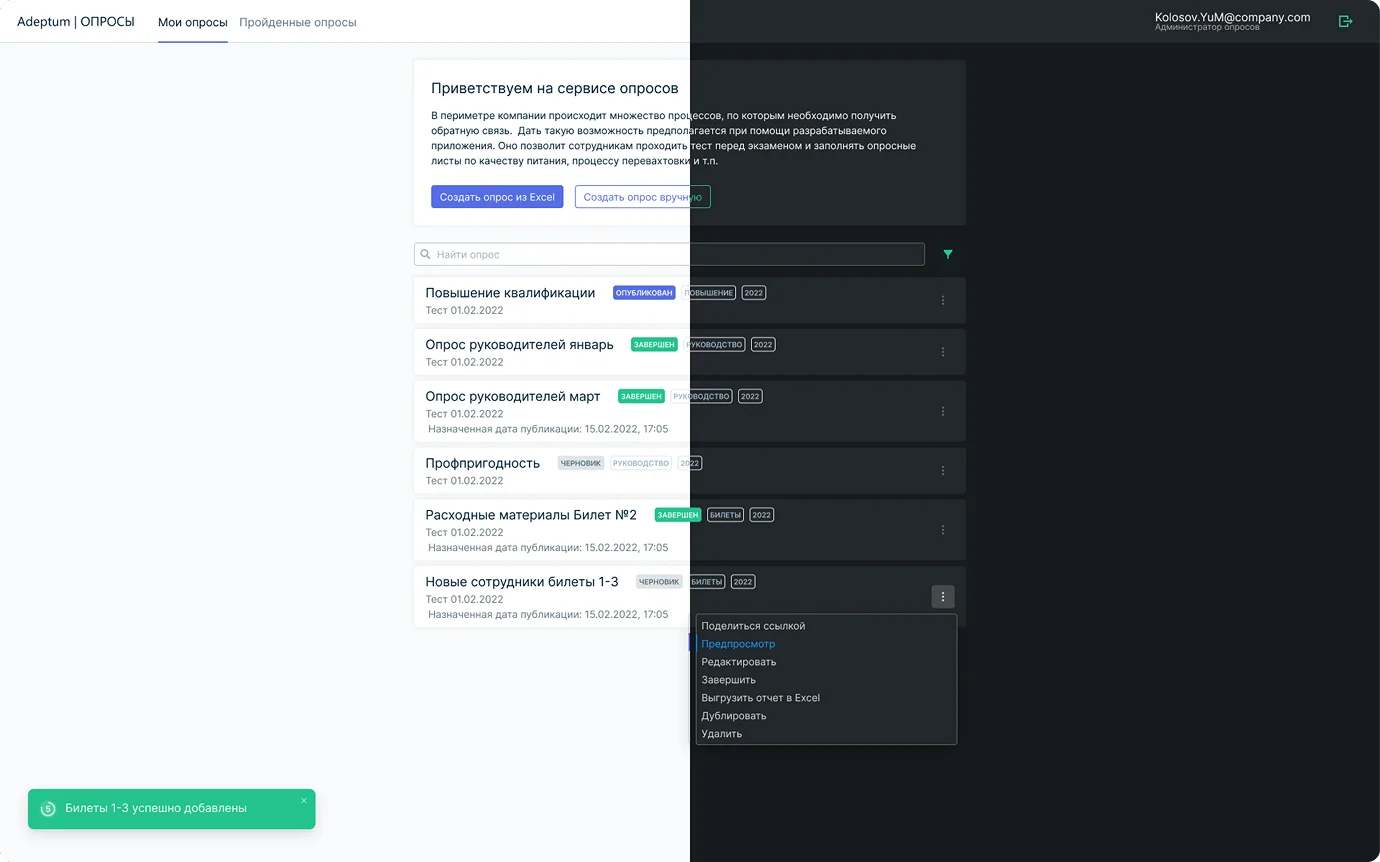
Task: Dismiss the success toast with its close icon
Action: click(304, 801)
